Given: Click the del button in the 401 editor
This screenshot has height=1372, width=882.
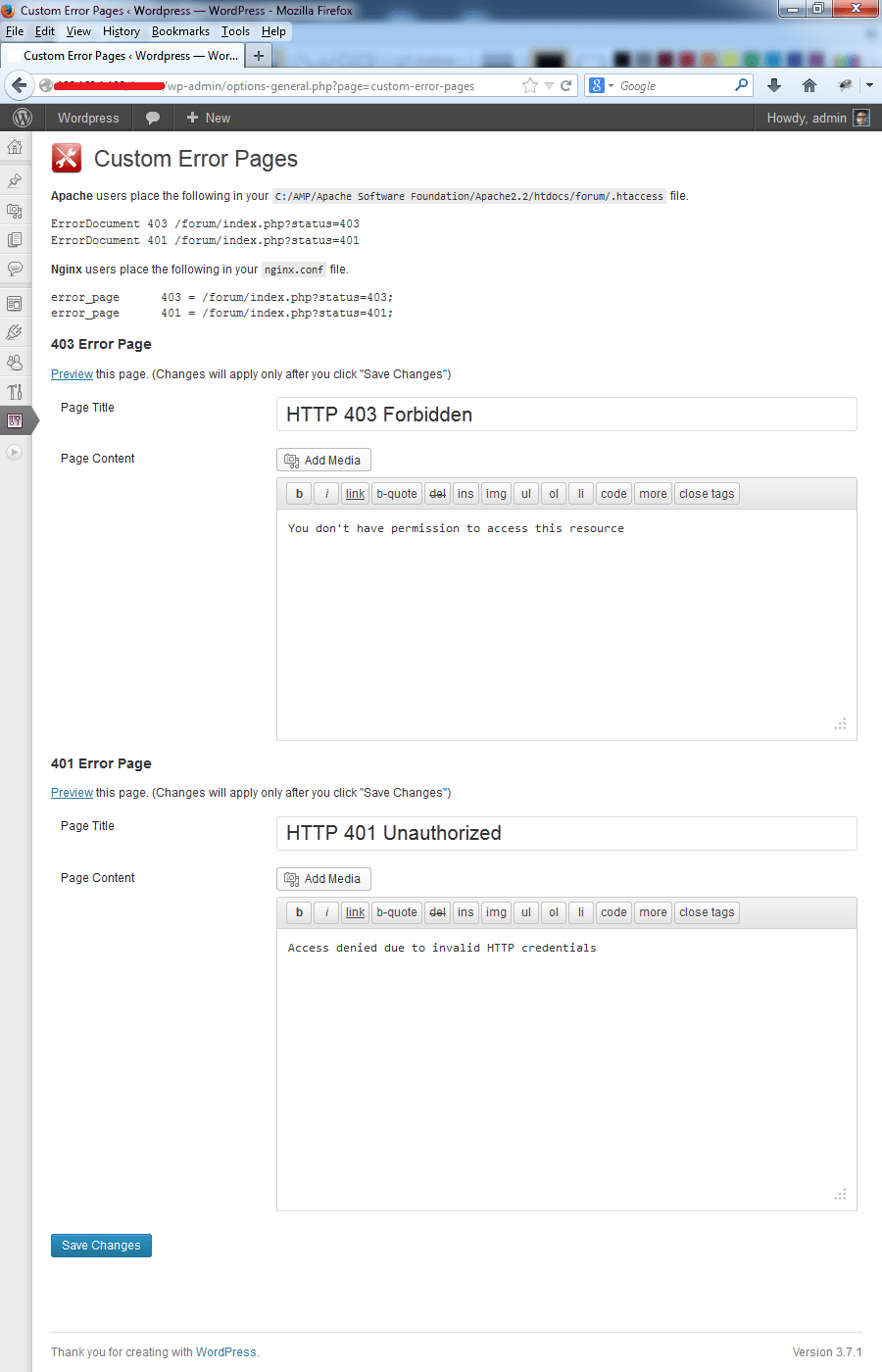Looking at the screenshot, I should [438, 912].
